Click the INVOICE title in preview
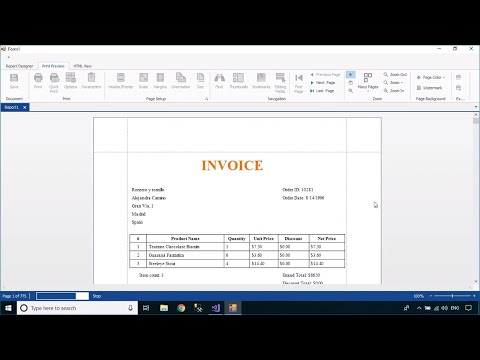Screen dimensions: 480x360 (232, 165)
